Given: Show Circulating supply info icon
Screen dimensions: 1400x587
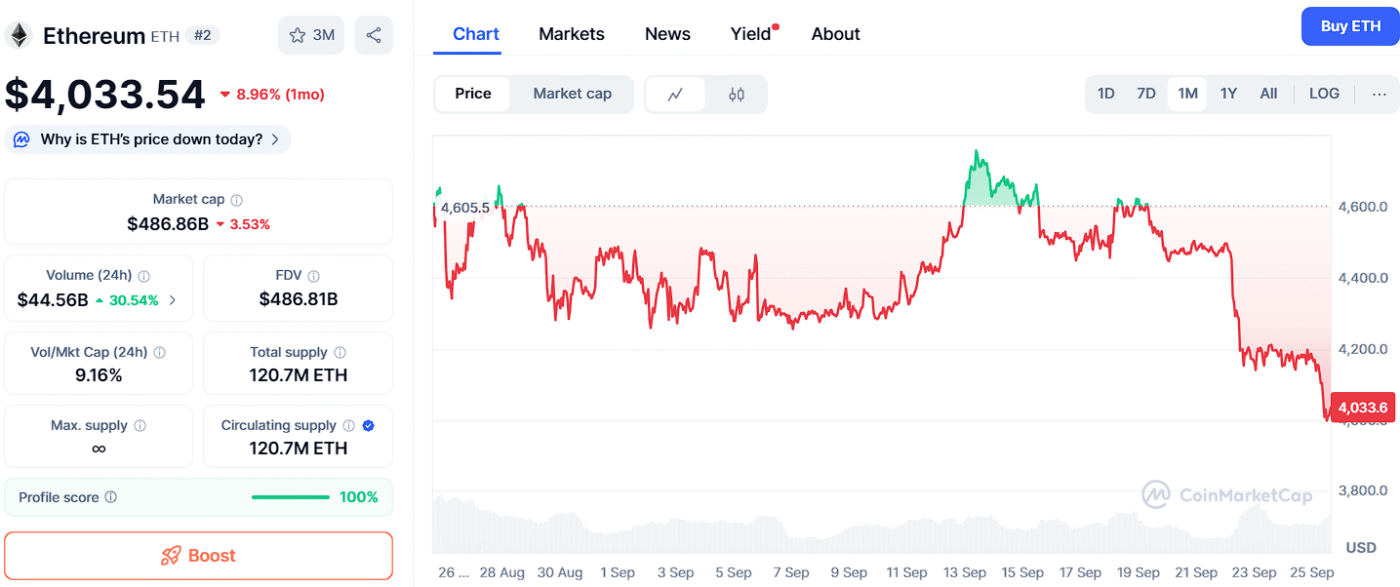Looking at the screenshot, I should pyautogui.click(x=348, y=425).
